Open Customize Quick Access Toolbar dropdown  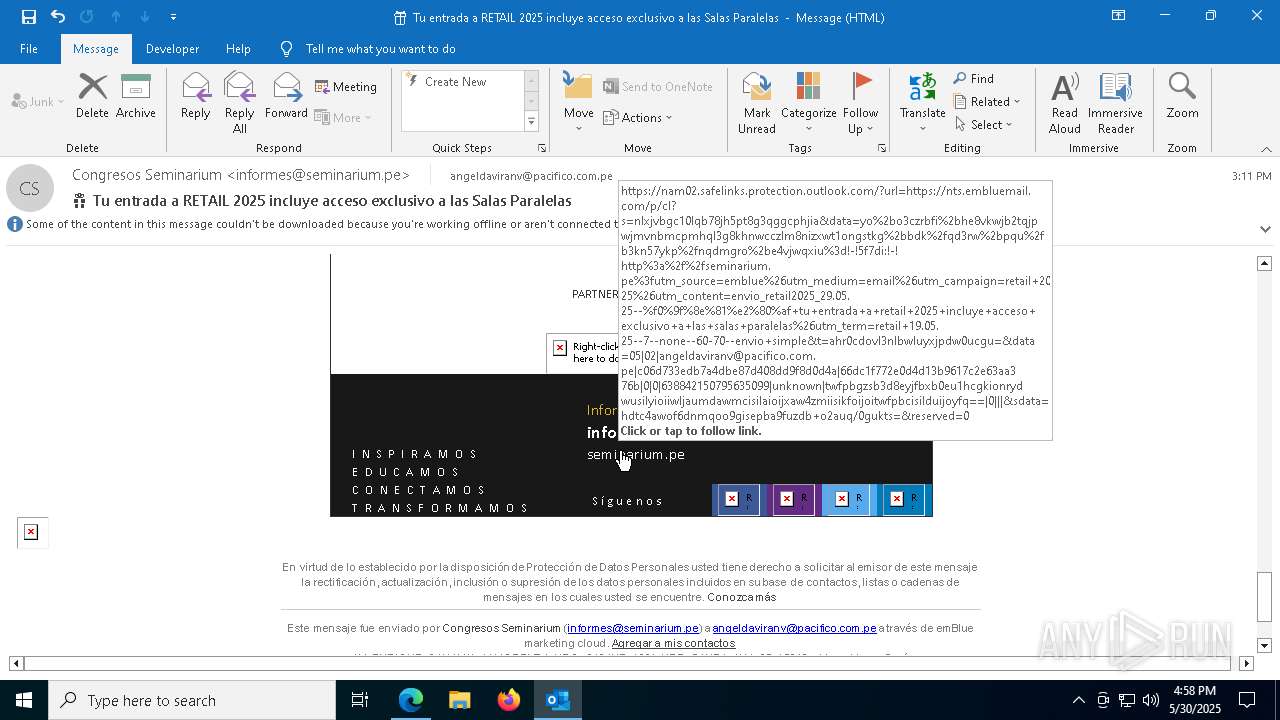[x=174, y=17]
